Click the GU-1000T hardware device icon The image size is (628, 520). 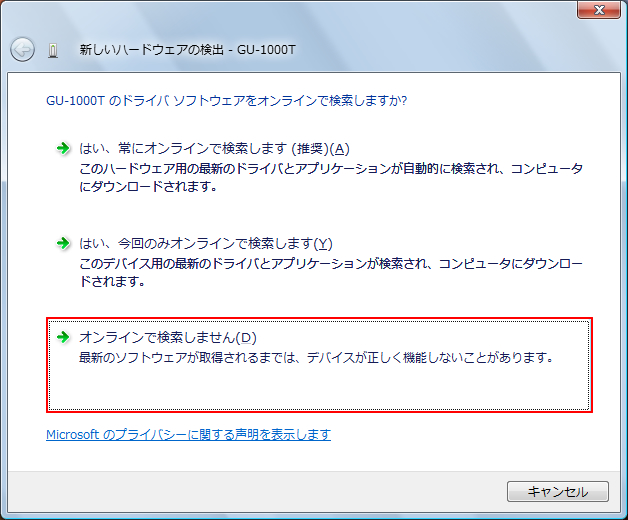click(52, 50)
